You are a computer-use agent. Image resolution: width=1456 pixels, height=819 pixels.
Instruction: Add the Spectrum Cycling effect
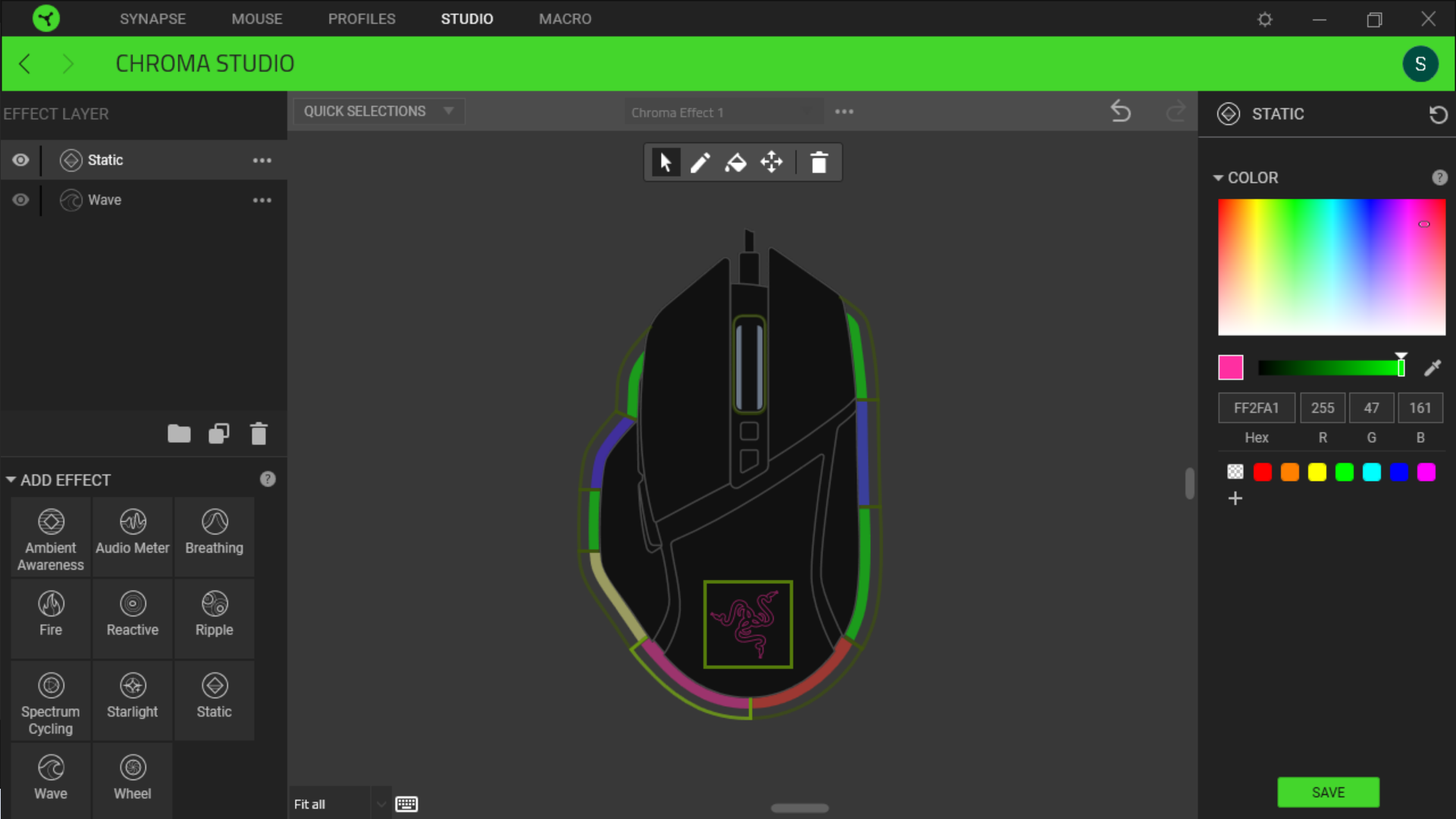pyautogui.click(x=51, y=704)
